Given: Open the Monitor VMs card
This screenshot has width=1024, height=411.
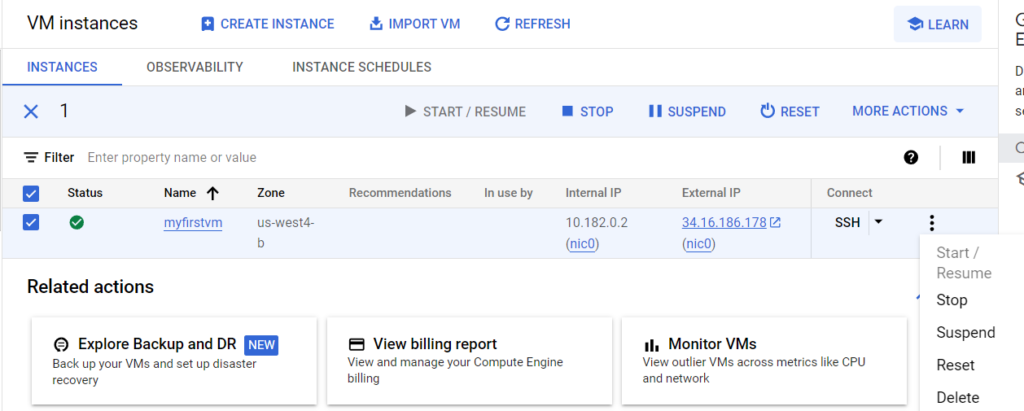Looking at the screenshot, I should pyautogui.click(x=764, y=361).
